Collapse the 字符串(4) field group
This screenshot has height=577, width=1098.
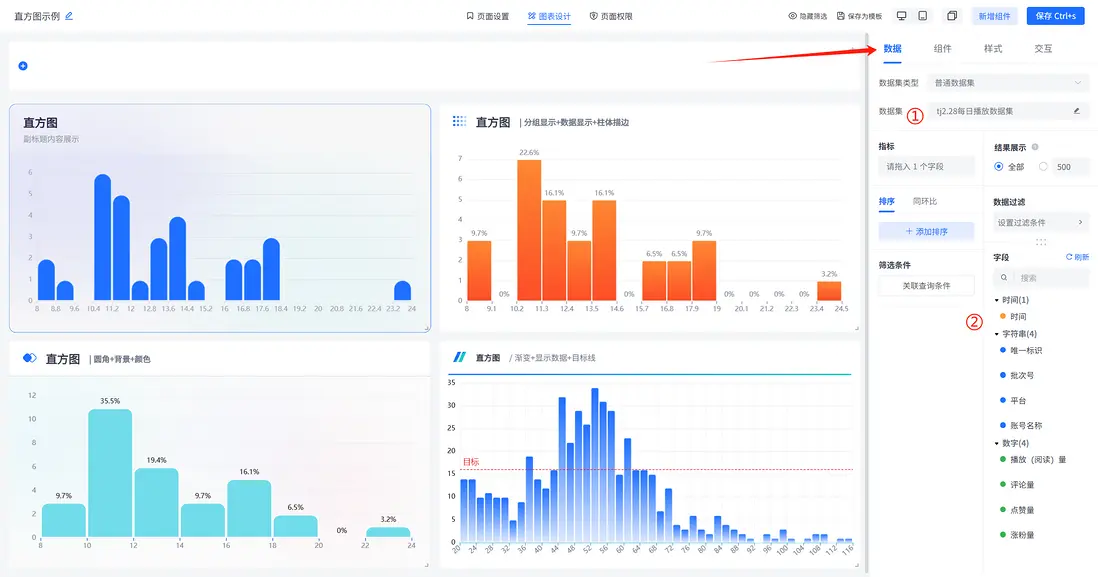click(997, 334)
